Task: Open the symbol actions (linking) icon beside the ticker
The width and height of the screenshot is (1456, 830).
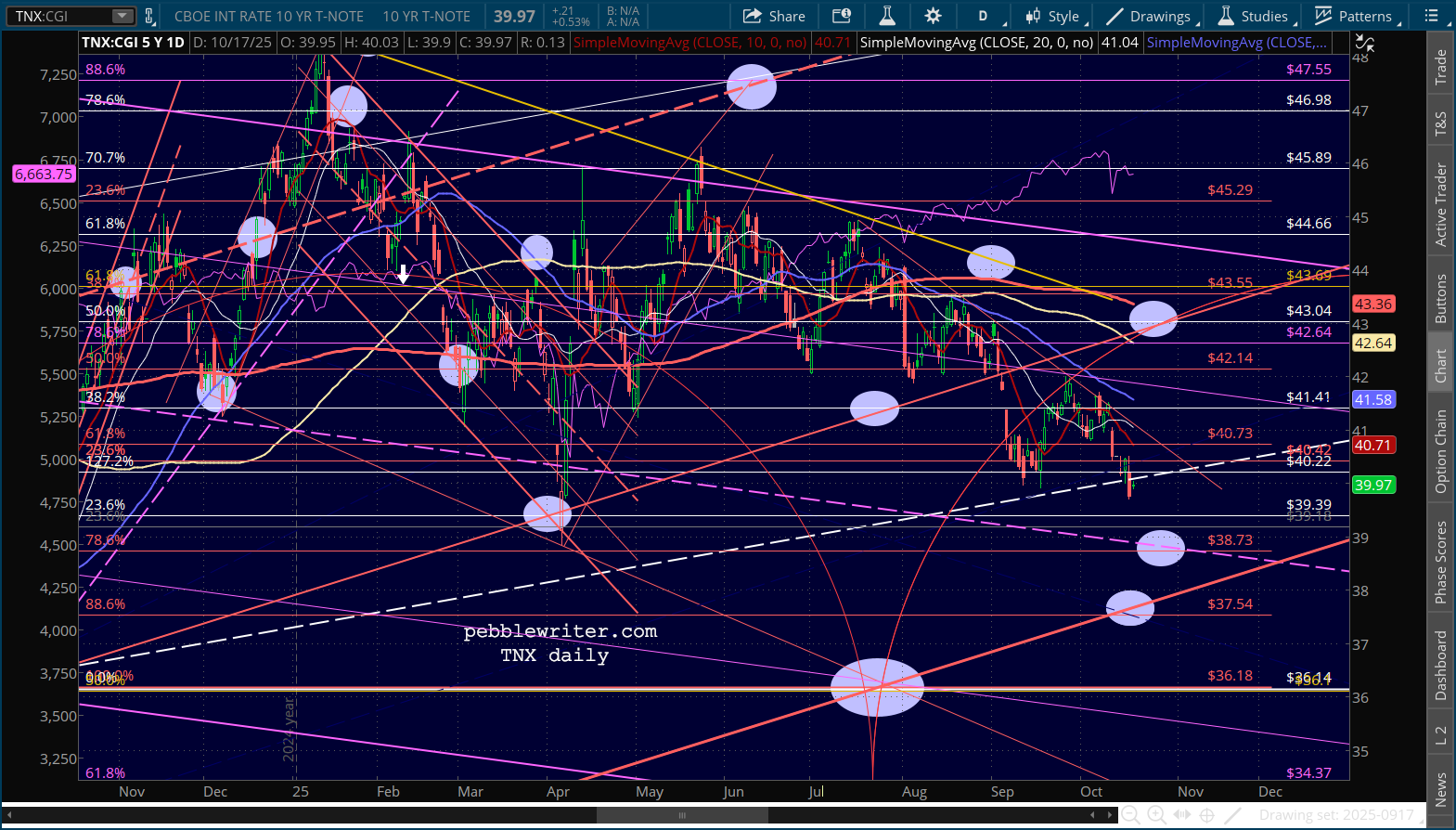Action: point(149,16)
